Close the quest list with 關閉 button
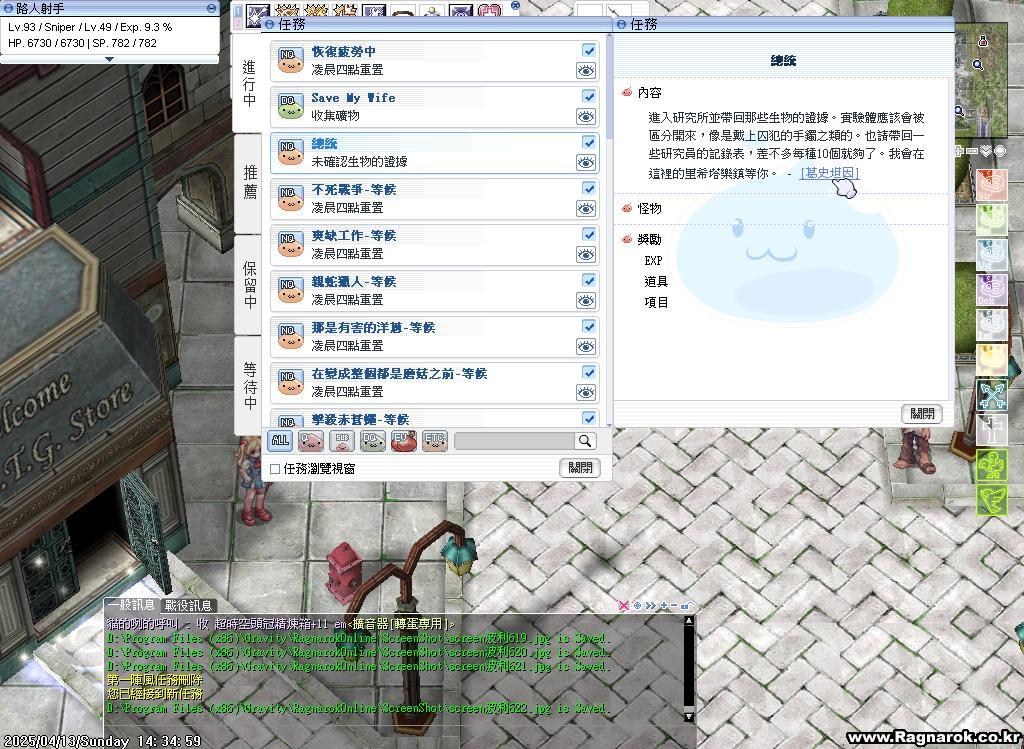This screenshot has width=1024, height=749. point(580,468)
